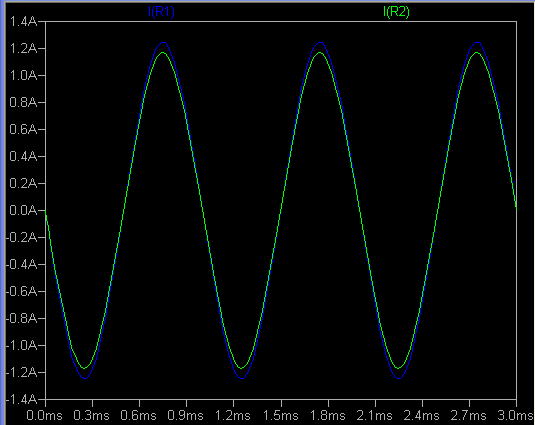Click the blue I(R1) trace label
This screenshot has height=425, width=535.
(x=161, y=12)
